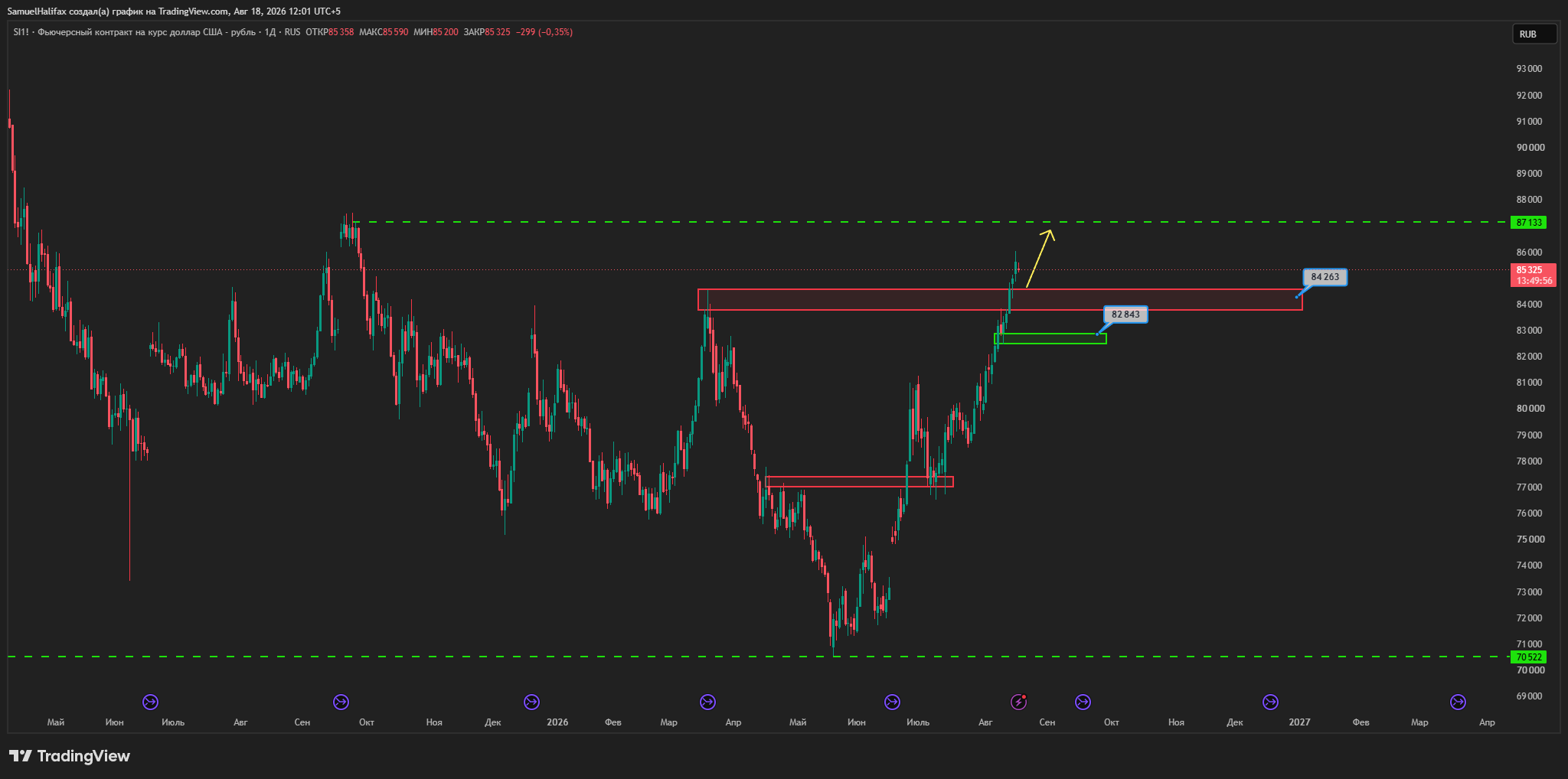Select the 84 263 price callout
This screenshot has height=779, width=1568.
tap(1325, 277)
